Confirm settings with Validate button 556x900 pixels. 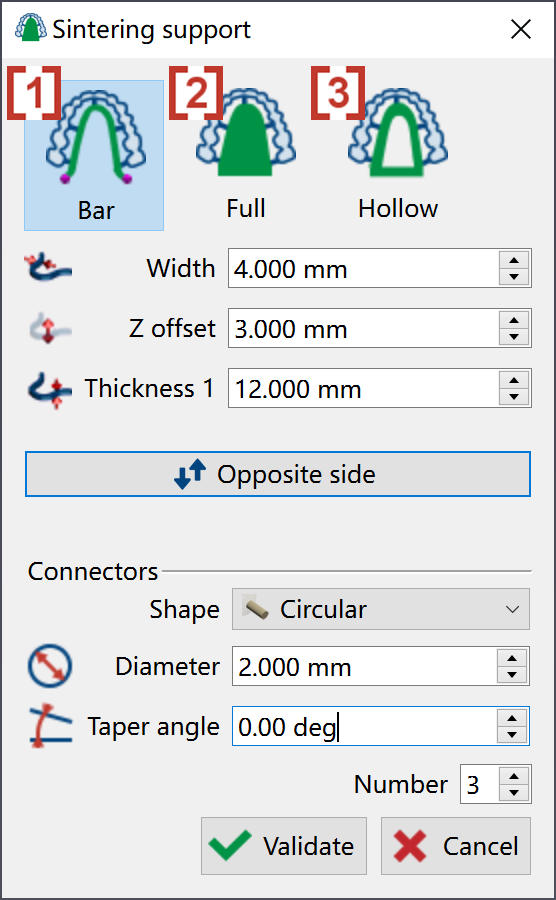point(283,846)
